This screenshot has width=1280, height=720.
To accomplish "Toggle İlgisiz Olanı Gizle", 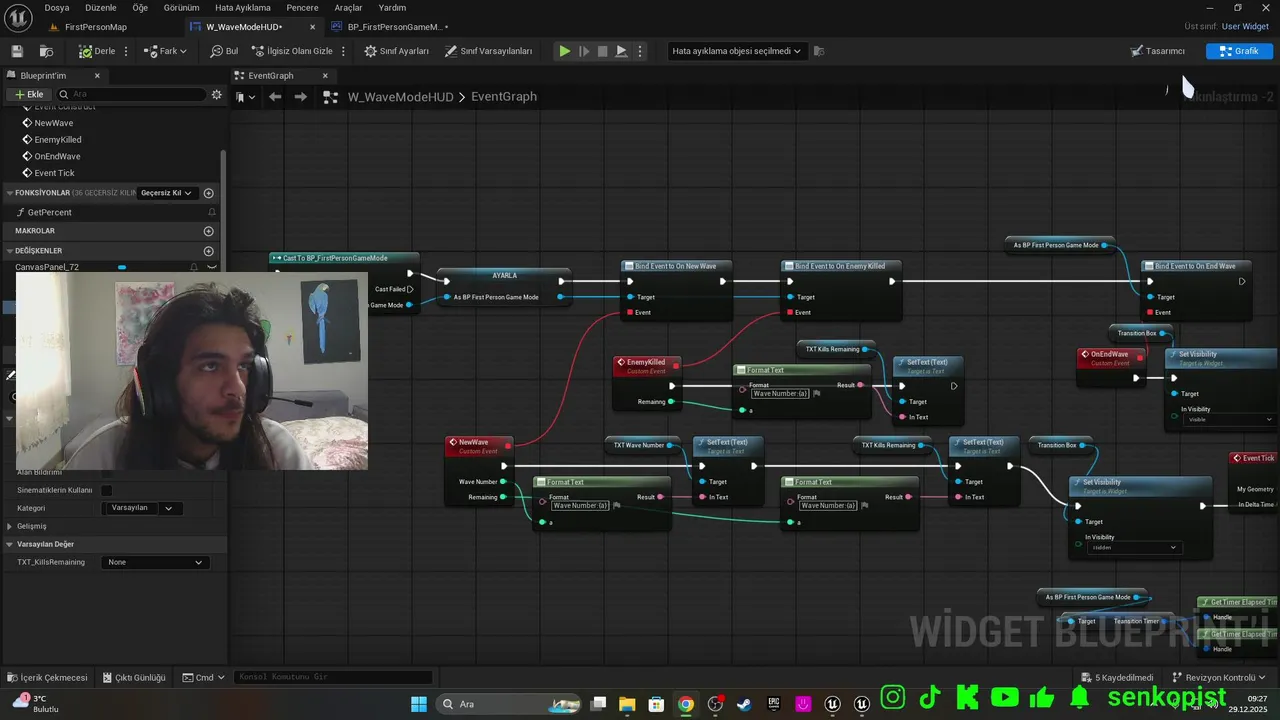I will (x=292, y=51).
